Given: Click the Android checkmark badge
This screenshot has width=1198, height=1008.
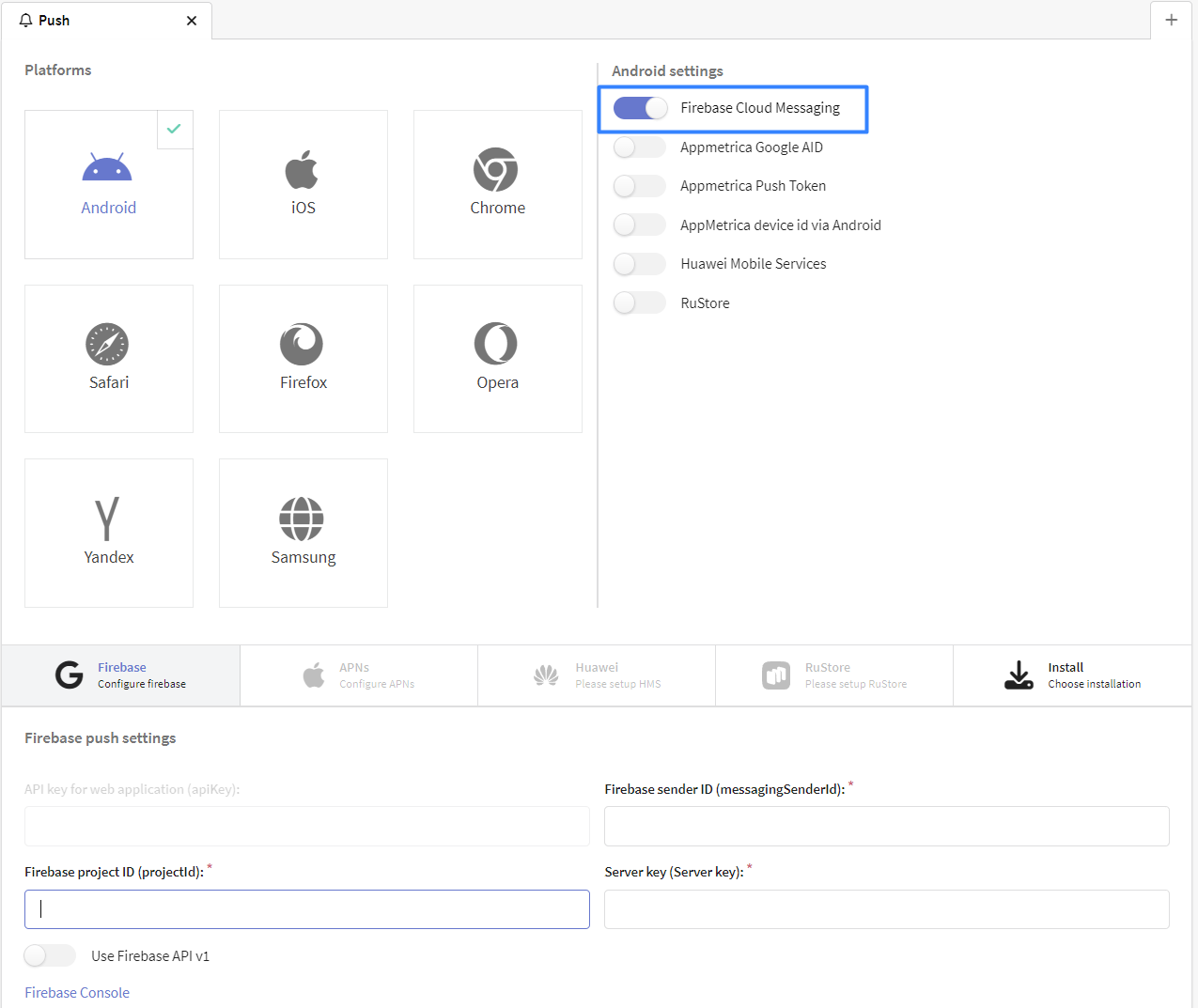Looking at the screenshot, I should (x=175, y=130).
